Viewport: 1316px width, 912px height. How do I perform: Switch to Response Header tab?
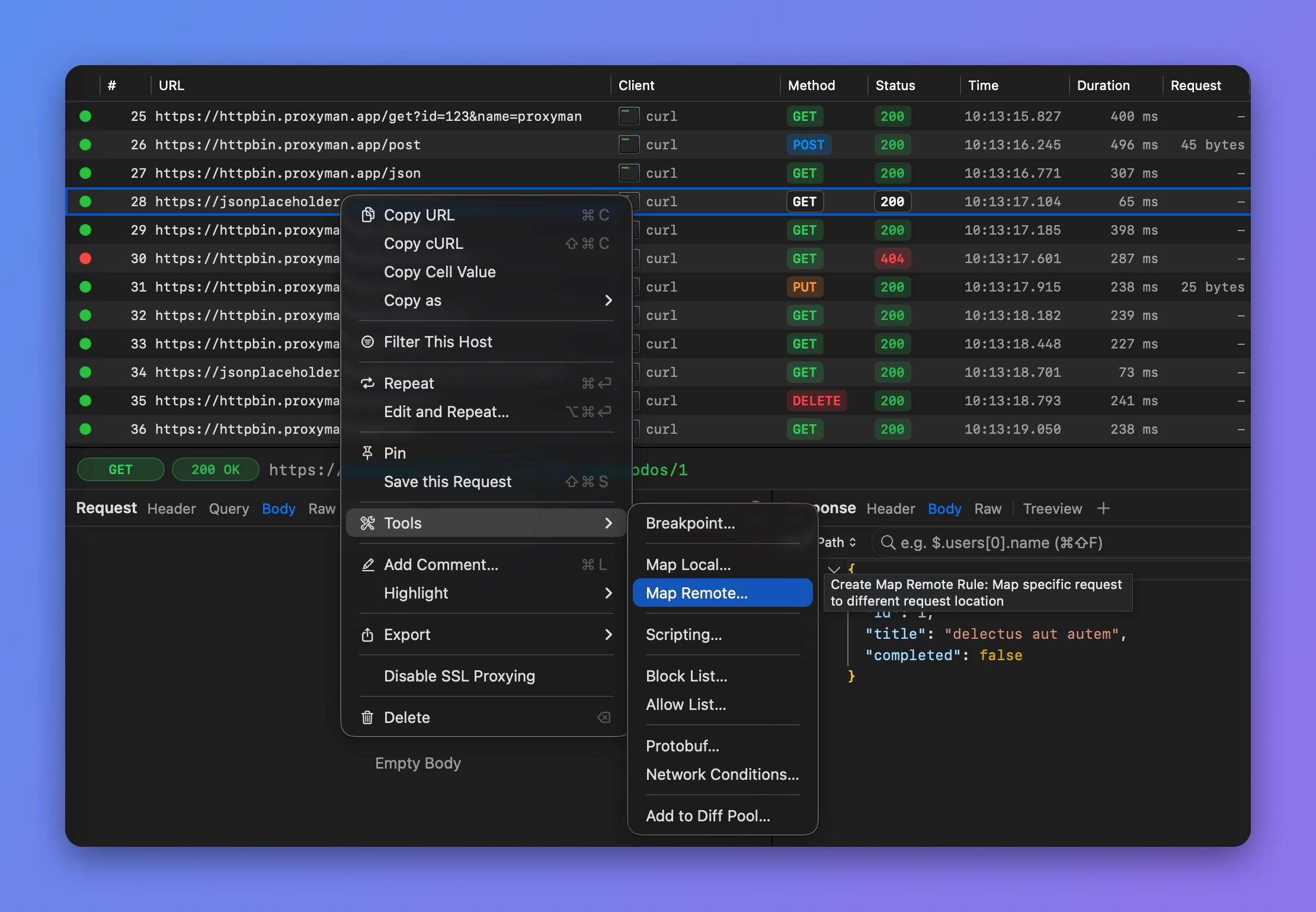point(891,508)
